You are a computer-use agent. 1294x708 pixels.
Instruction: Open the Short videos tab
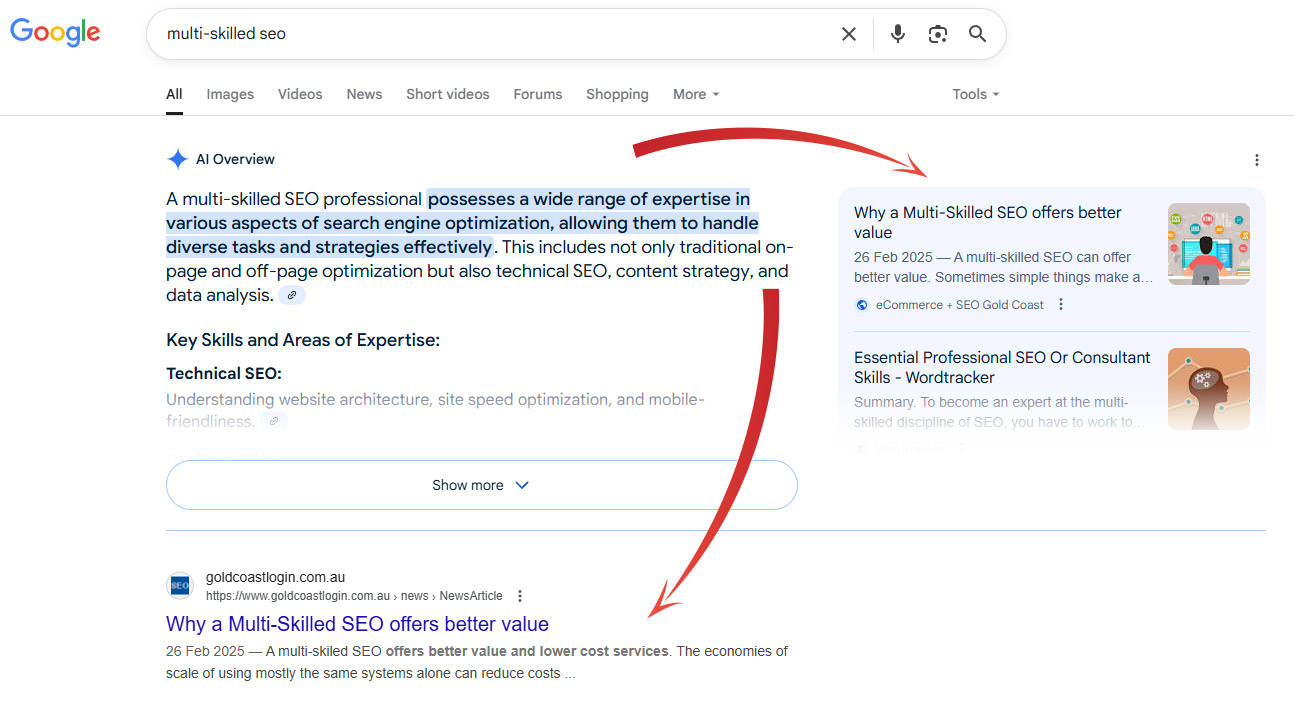[x=448, y=94]
